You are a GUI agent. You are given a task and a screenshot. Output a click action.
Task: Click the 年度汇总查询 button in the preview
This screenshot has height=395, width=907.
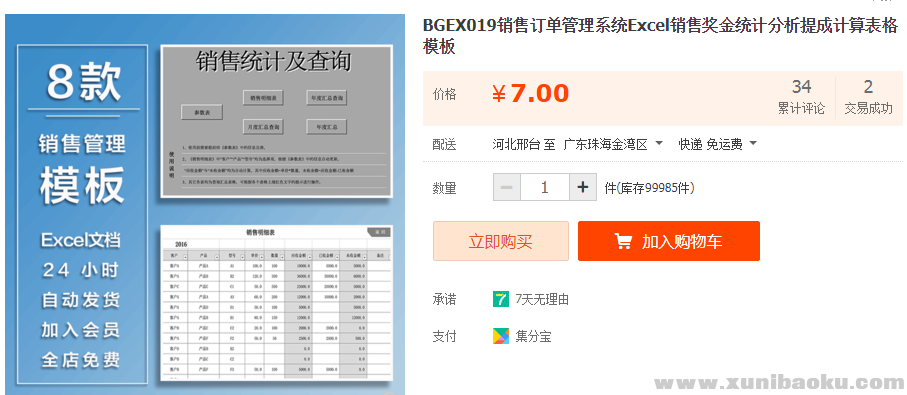click(326, 98)
